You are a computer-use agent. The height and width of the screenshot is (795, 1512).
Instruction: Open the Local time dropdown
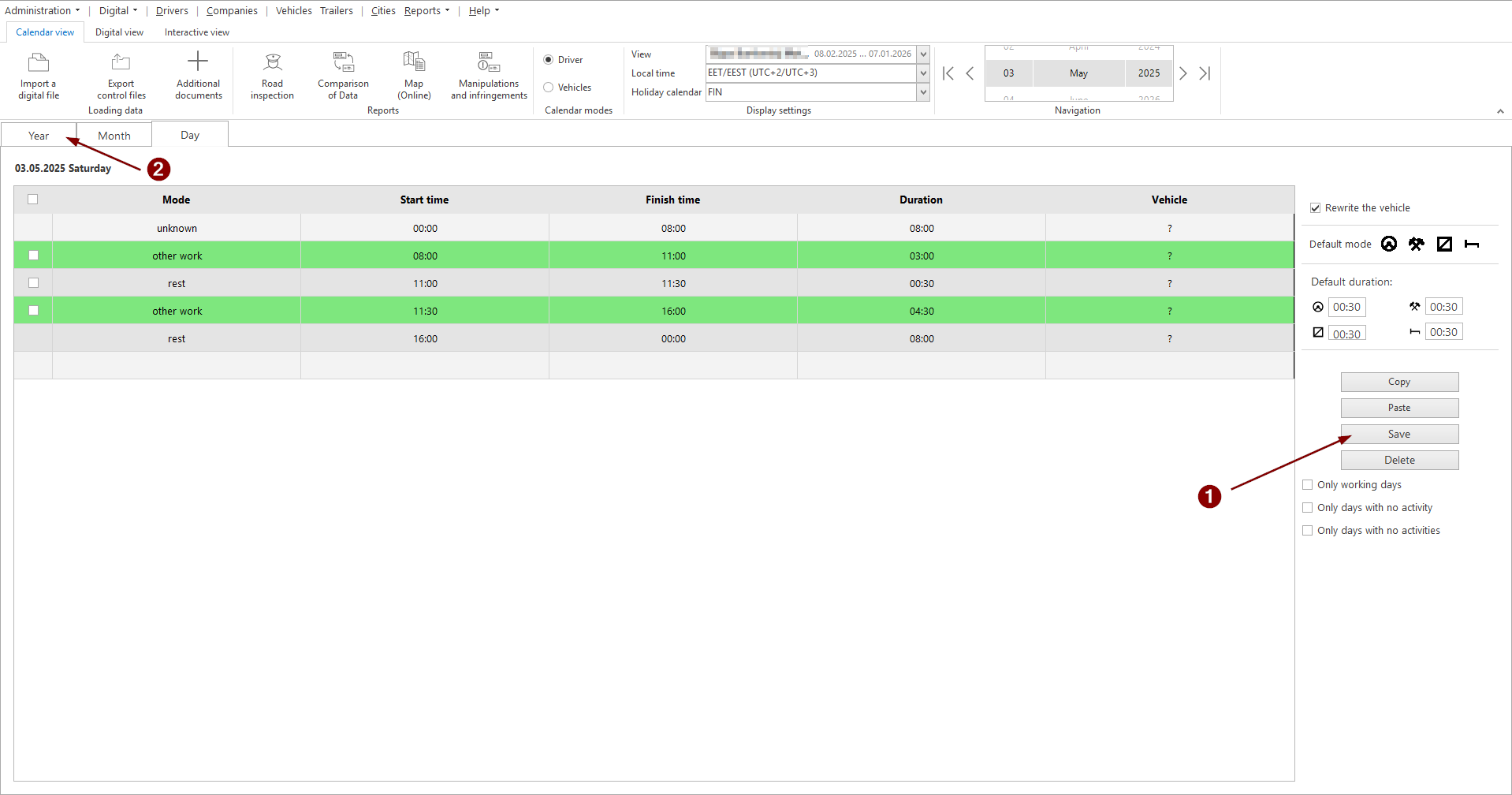tap(923, 73)
